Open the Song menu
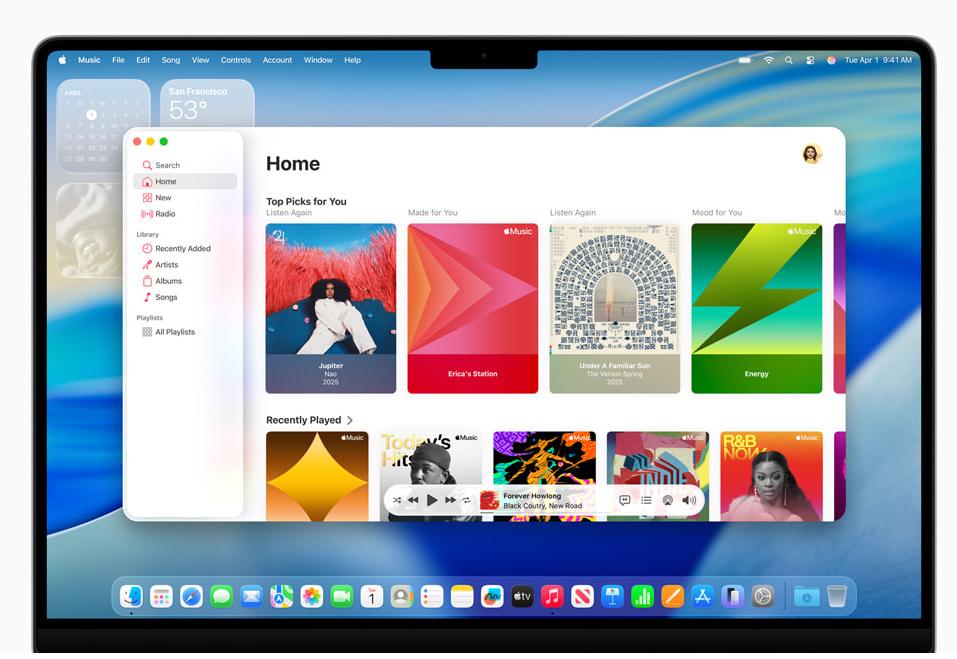This screenshot has width=957, height=659. coord(171,60)
